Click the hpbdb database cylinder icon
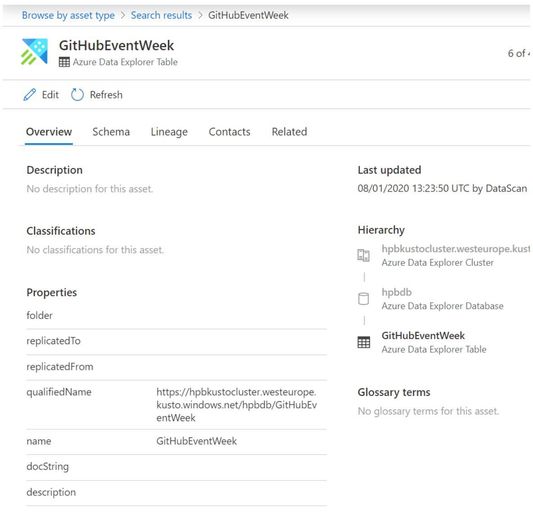533x524 pixels. [x=363, y=298]
